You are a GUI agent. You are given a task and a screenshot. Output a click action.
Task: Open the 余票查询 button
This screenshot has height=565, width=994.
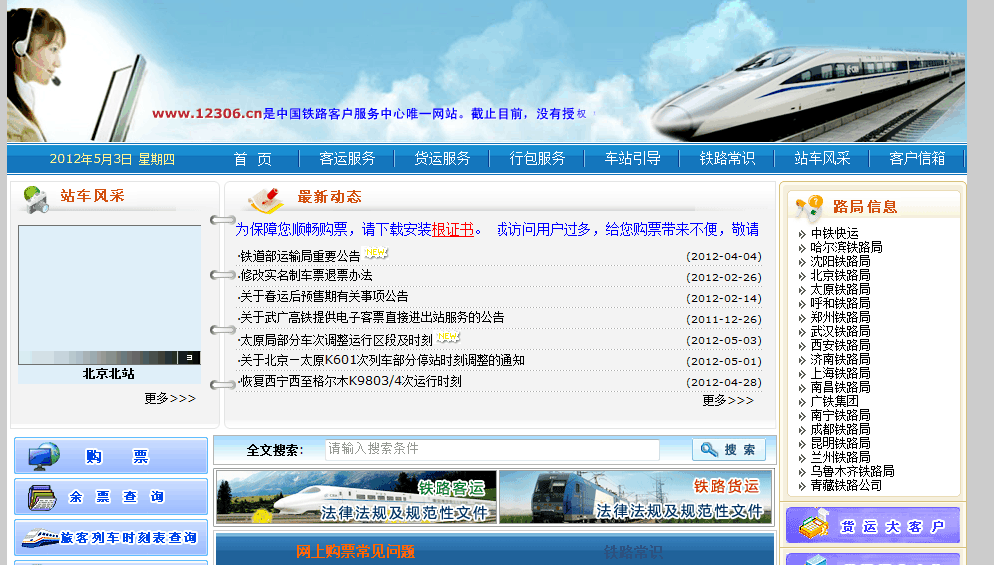[111, 497]
